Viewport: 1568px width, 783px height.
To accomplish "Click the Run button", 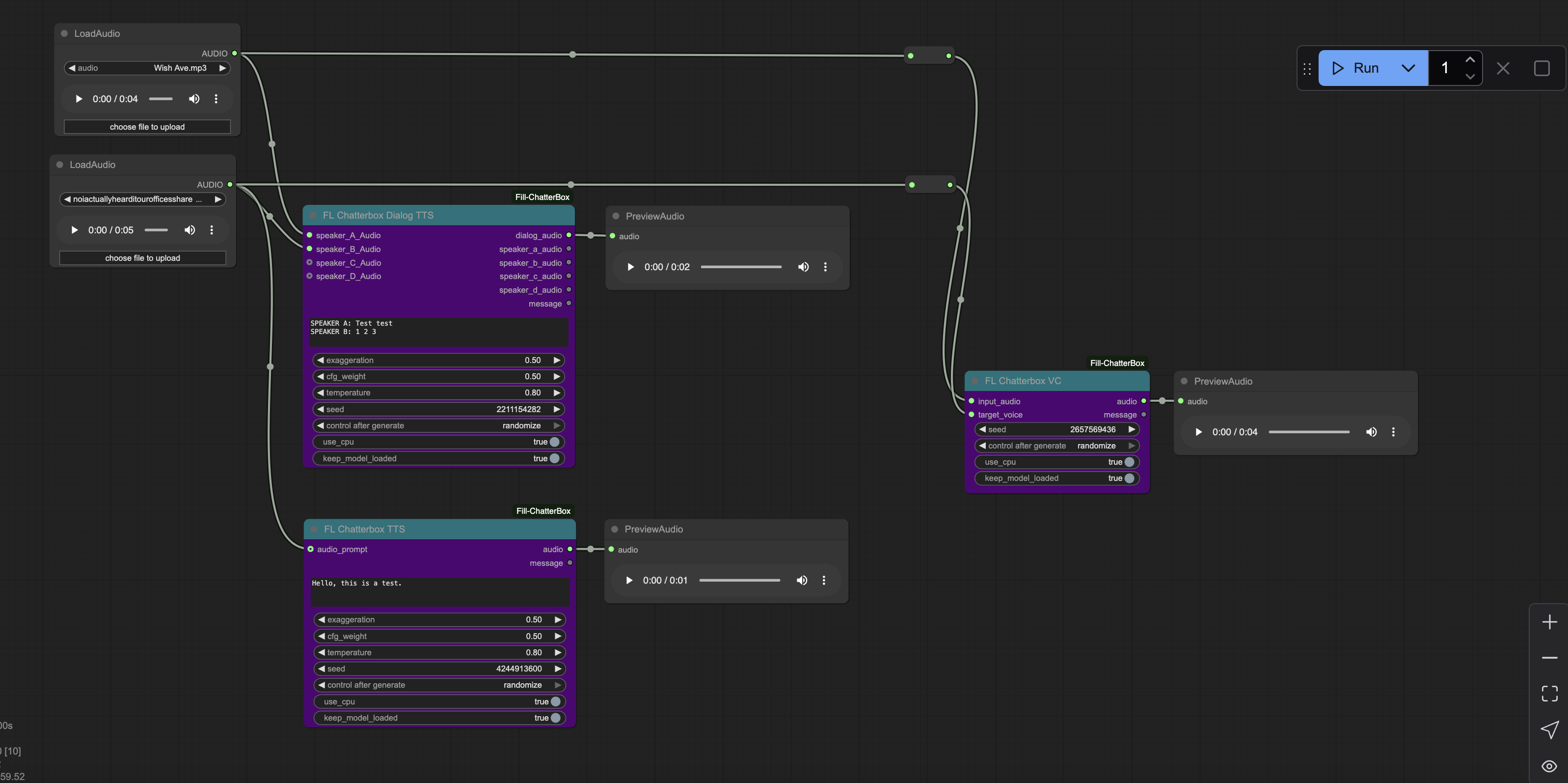I will click(1357, 68).
